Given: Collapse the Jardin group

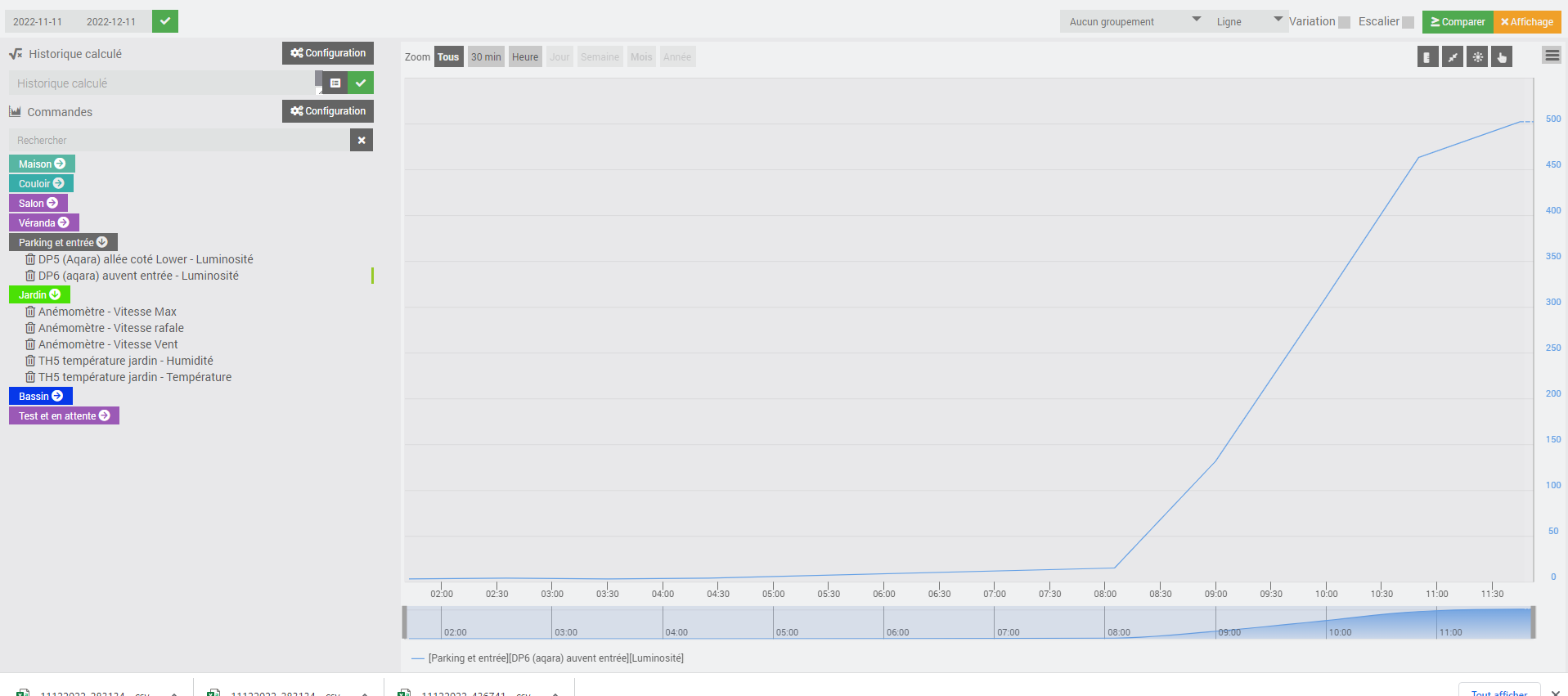Looking at the screenshot, I should click(39, 294).
